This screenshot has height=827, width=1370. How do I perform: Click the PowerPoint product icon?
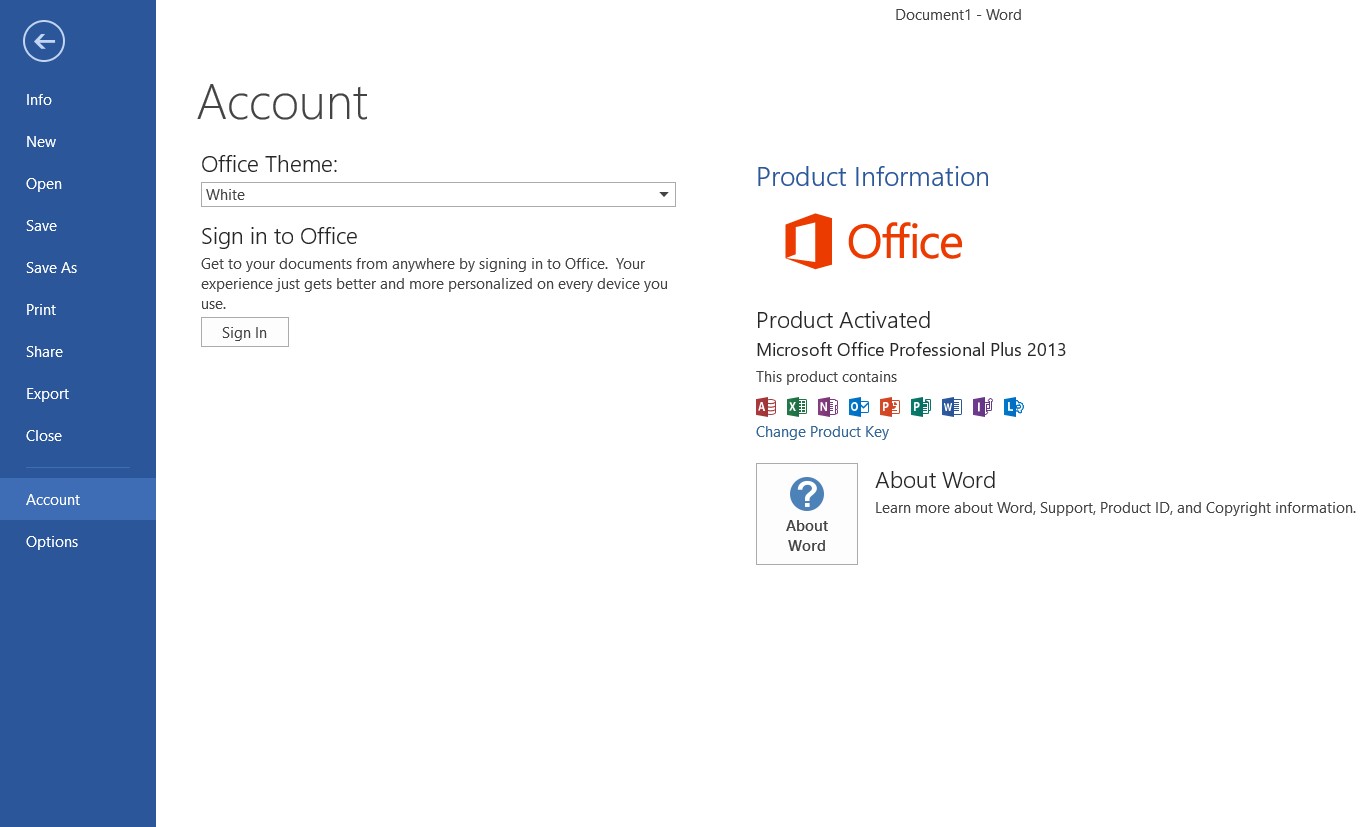pyautogui.click(x=889, y=407)
